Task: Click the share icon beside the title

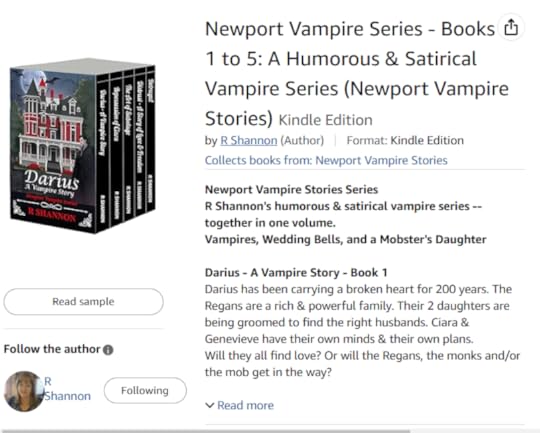Action: tap(511, 27)
